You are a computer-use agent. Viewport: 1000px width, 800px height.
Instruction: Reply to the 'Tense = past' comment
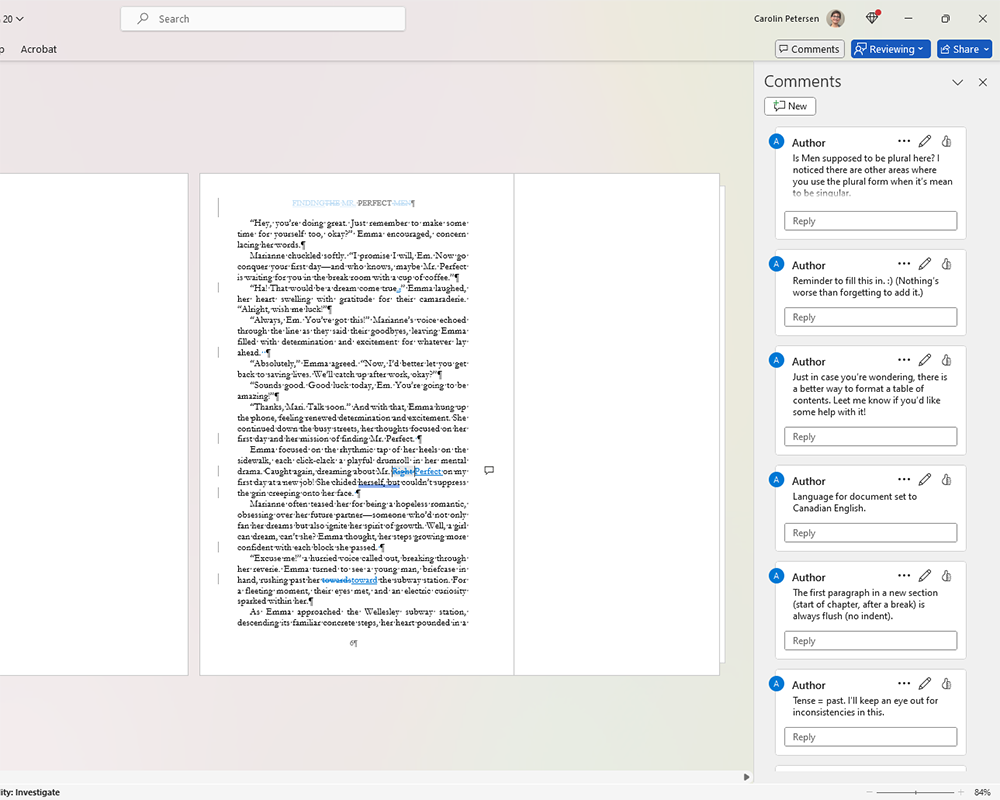[871, 737]
